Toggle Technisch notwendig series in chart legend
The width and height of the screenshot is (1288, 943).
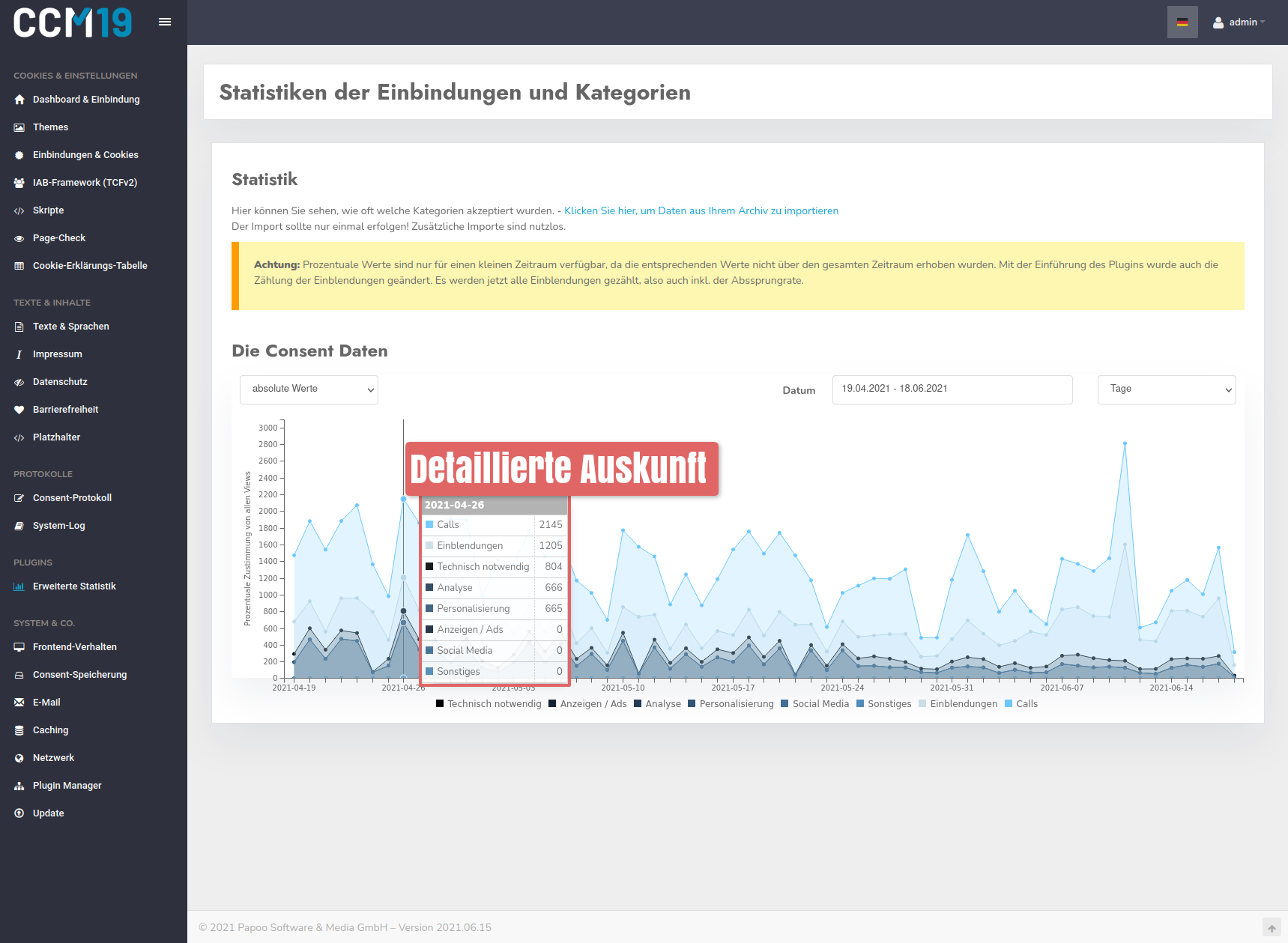pos(489,704)
